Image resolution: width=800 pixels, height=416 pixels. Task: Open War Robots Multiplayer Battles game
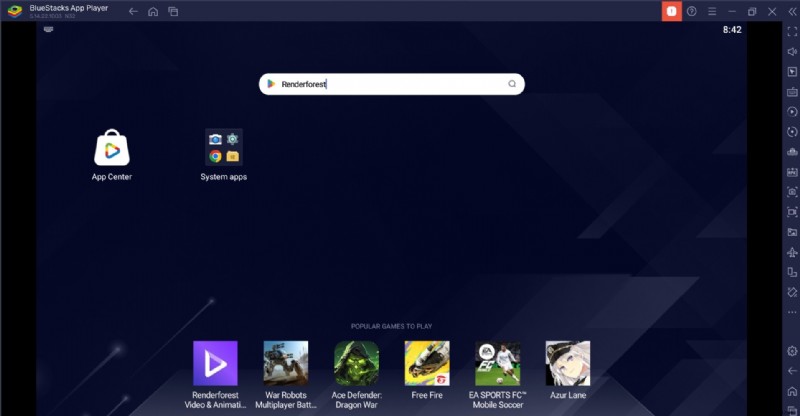285,363
